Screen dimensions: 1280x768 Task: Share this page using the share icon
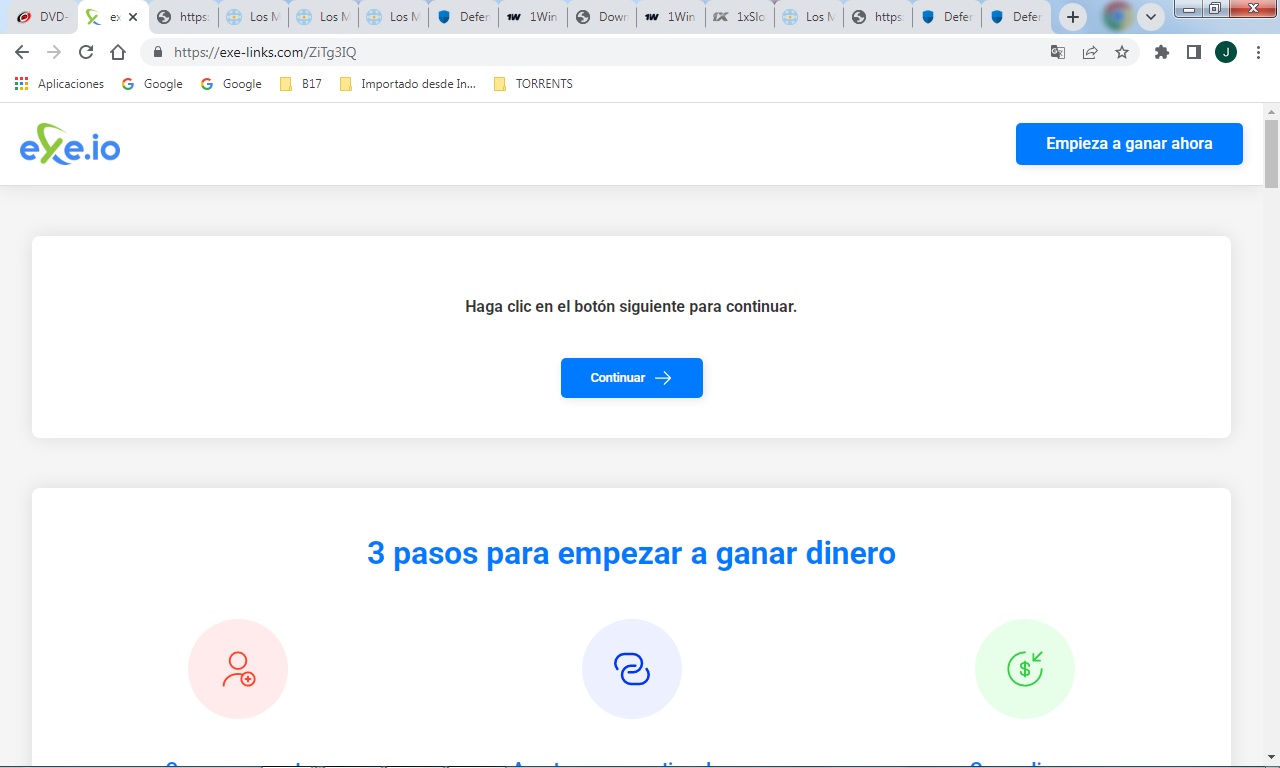click(1090, 52)
